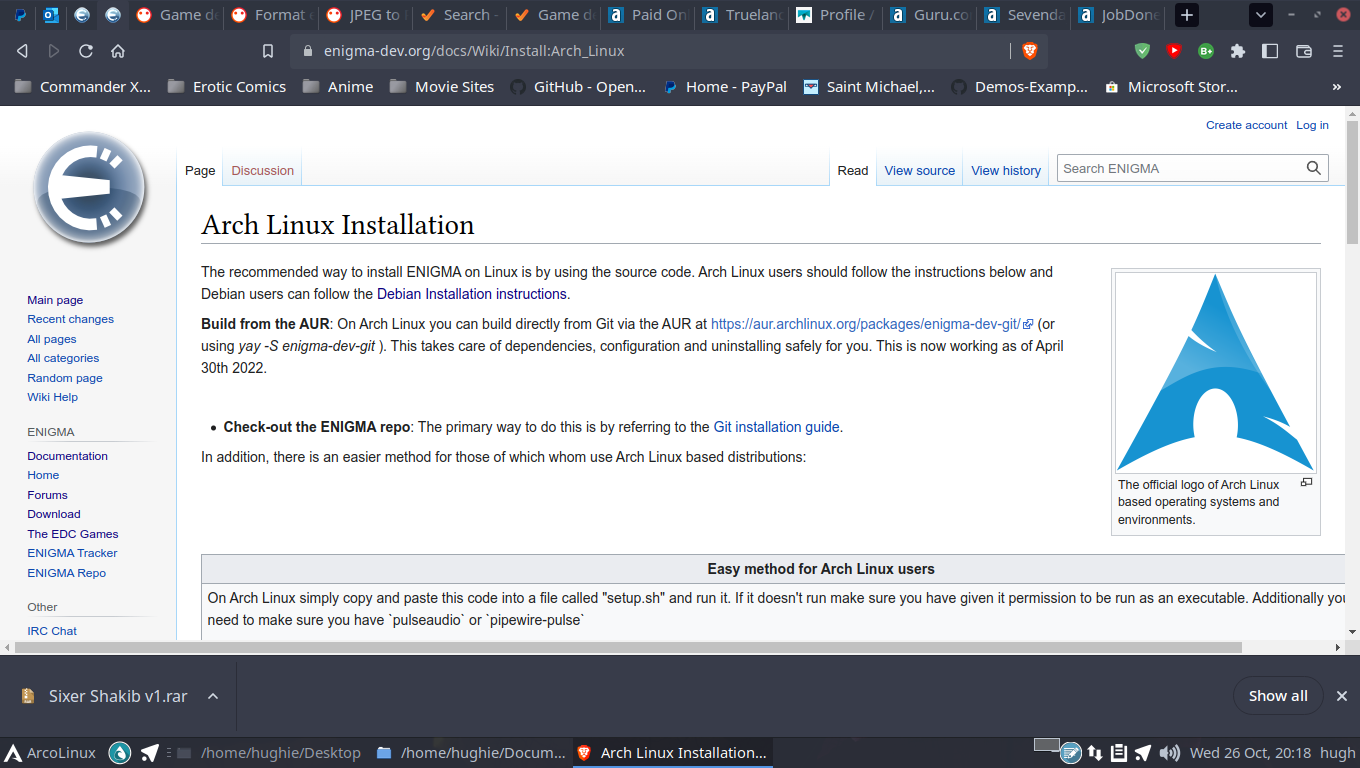This screenshot has height=768, width=1360.
Task: Open Anime bookmark folder
Action: coord(338,87)
